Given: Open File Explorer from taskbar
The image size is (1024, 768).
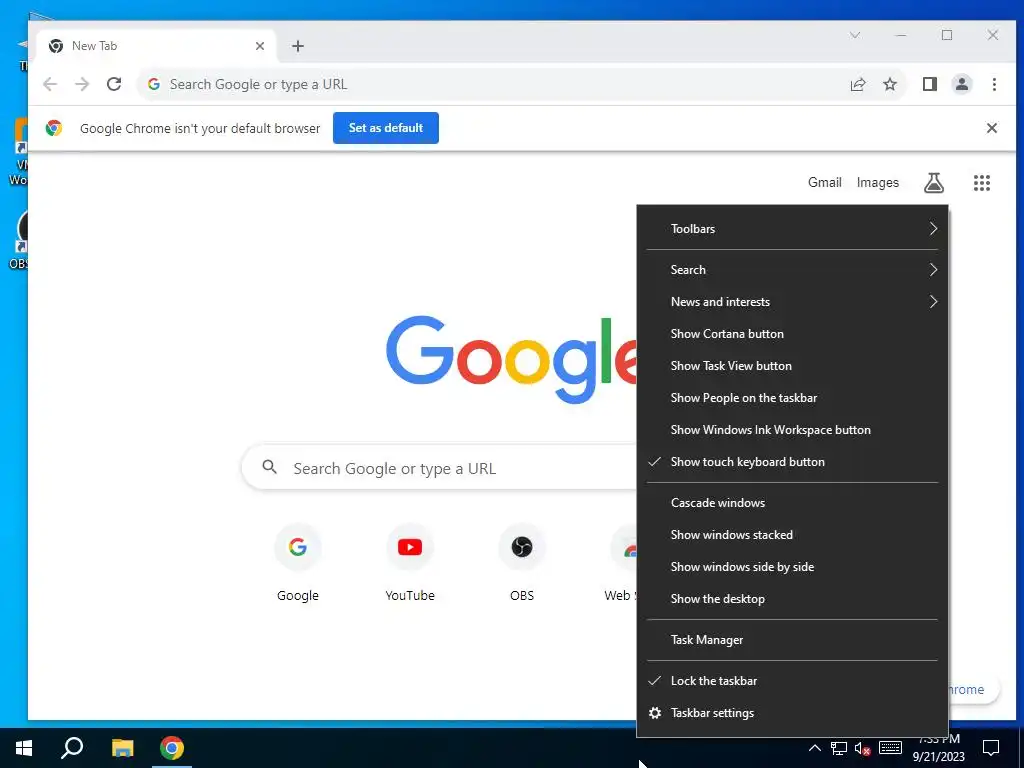Looking at the screenshot, I should pyautogui.click(x=122, y=748).
